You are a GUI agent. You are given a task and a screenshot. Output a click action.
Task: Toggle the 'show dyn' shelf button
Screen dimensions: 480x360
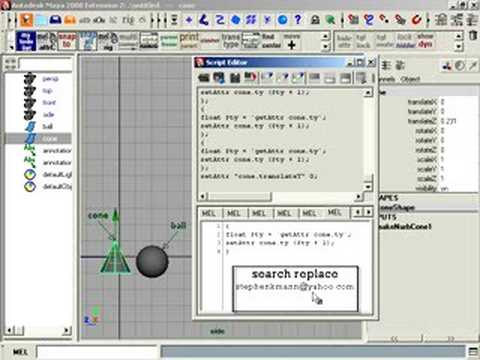pos(425,40)
